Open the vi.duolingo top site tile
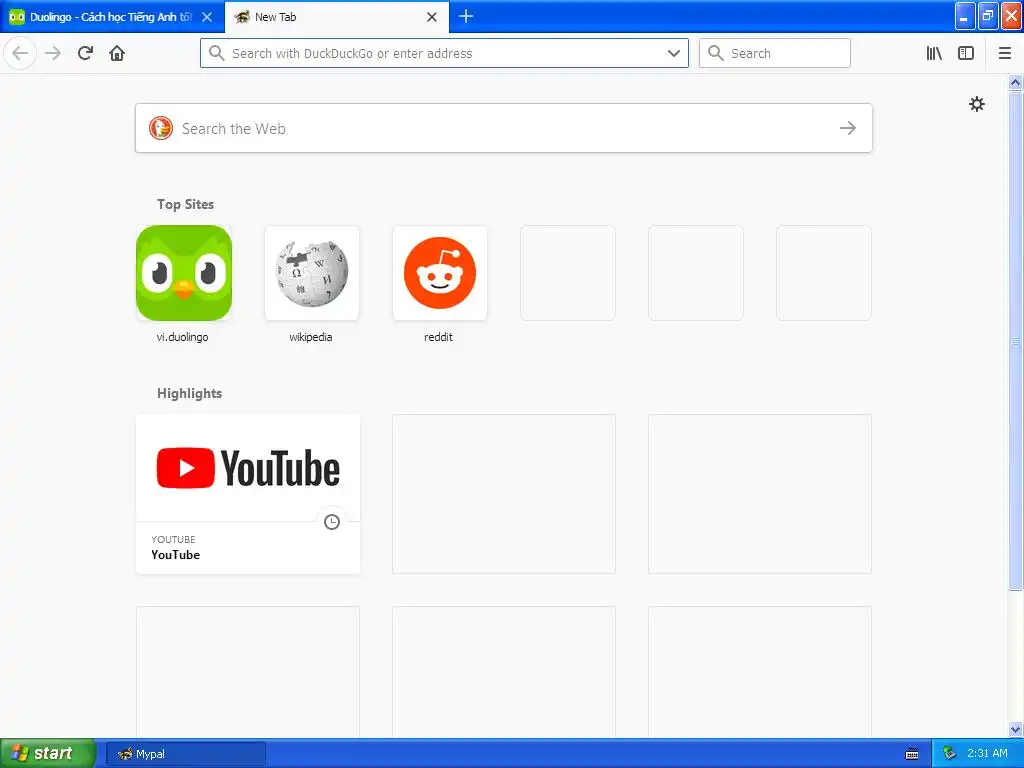The image size is (1024, 768). click(184, 273)
